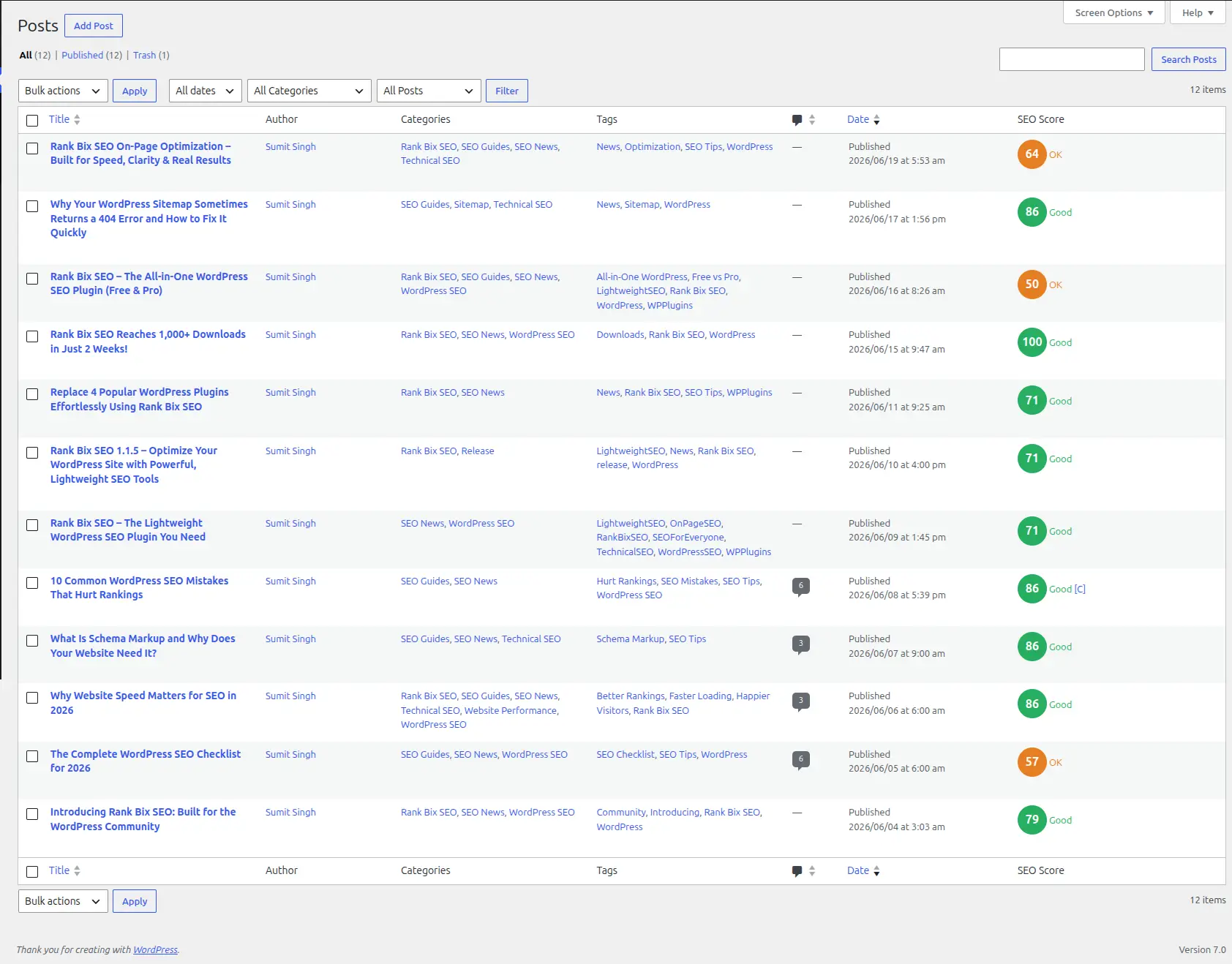Filter by Website Performance category link

point(510,710)
